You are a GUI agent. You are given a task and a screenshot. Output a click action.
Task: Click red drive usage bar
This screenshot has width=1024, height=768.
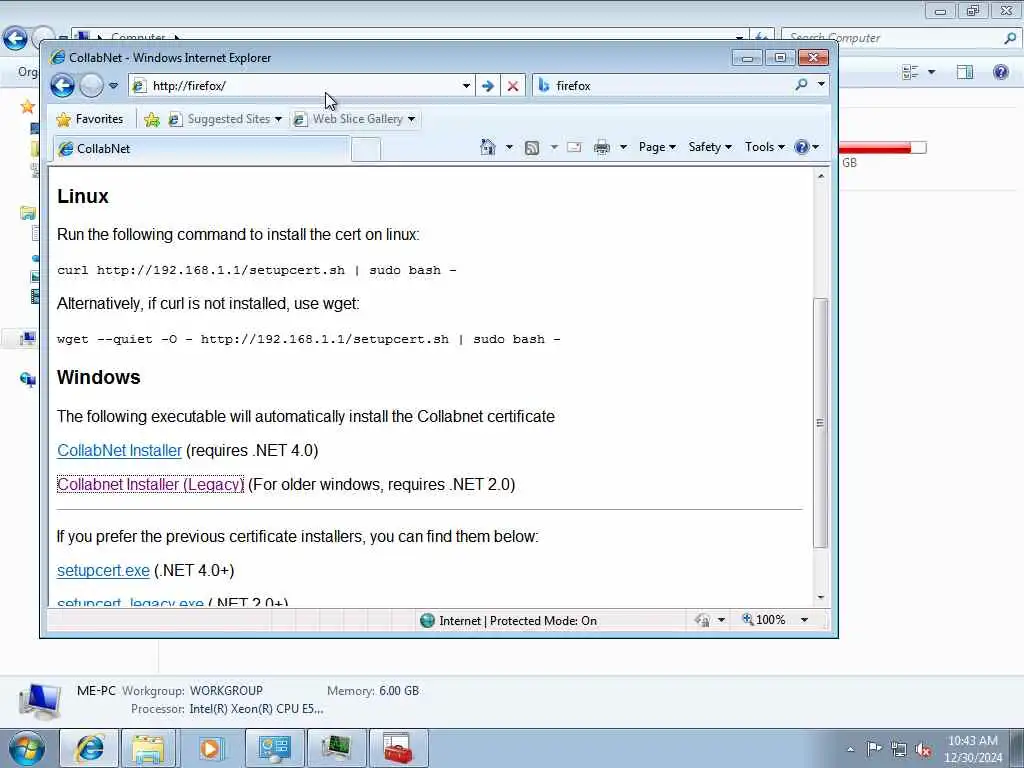click(882, 148)
